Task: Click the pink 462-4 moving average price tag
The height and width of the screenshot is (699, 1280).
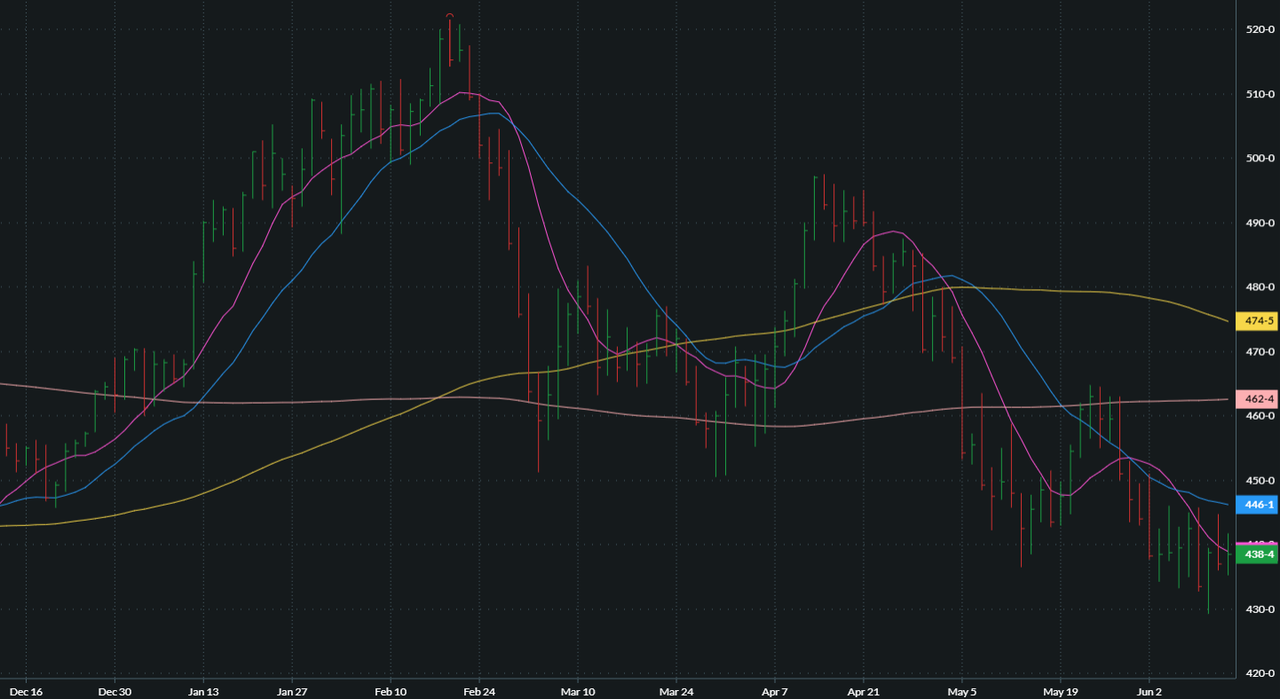Action: point(1257,399)
